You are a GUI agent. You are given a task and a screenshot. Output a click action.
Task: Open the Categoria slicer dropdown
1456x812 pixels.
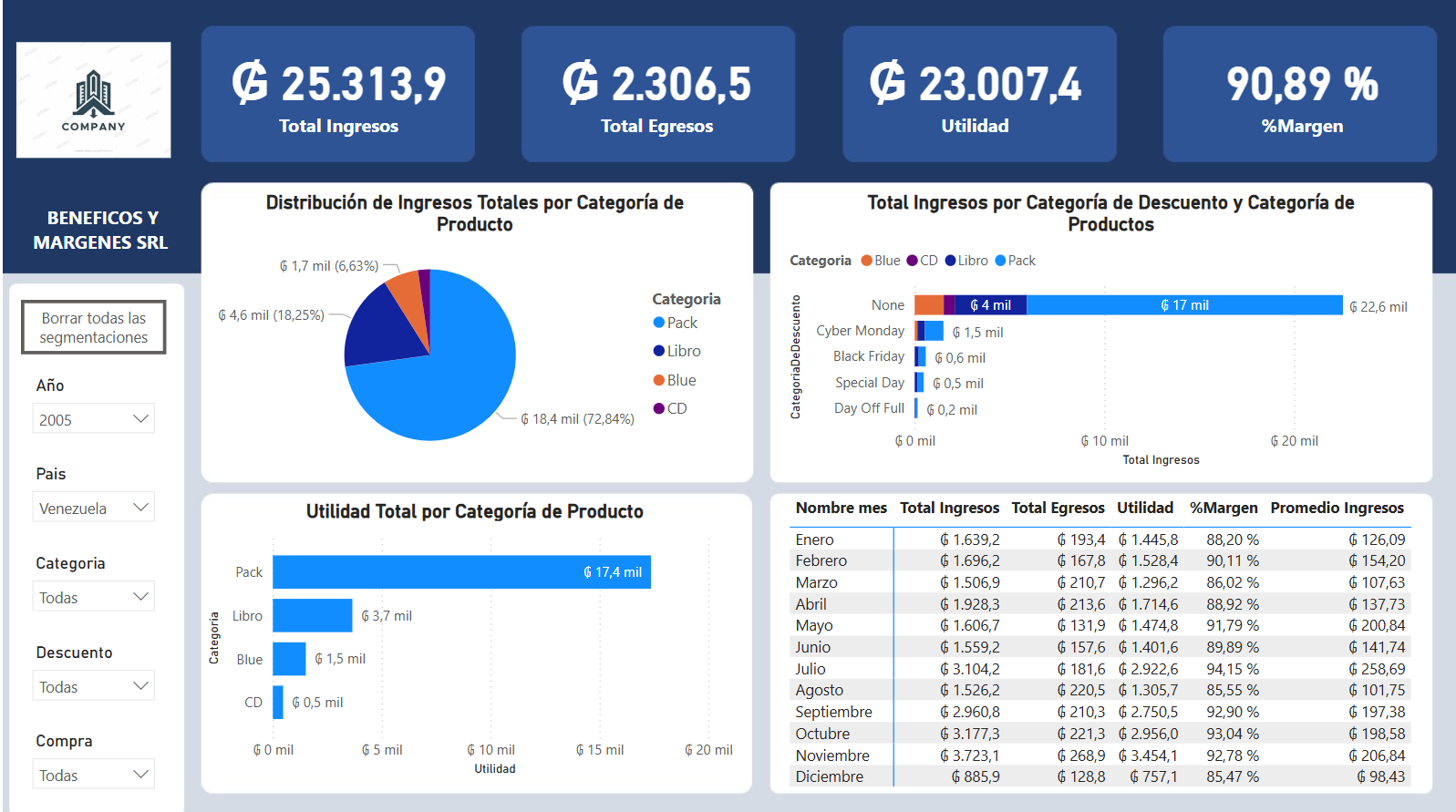pyautogui.click(x=94, y=597)
